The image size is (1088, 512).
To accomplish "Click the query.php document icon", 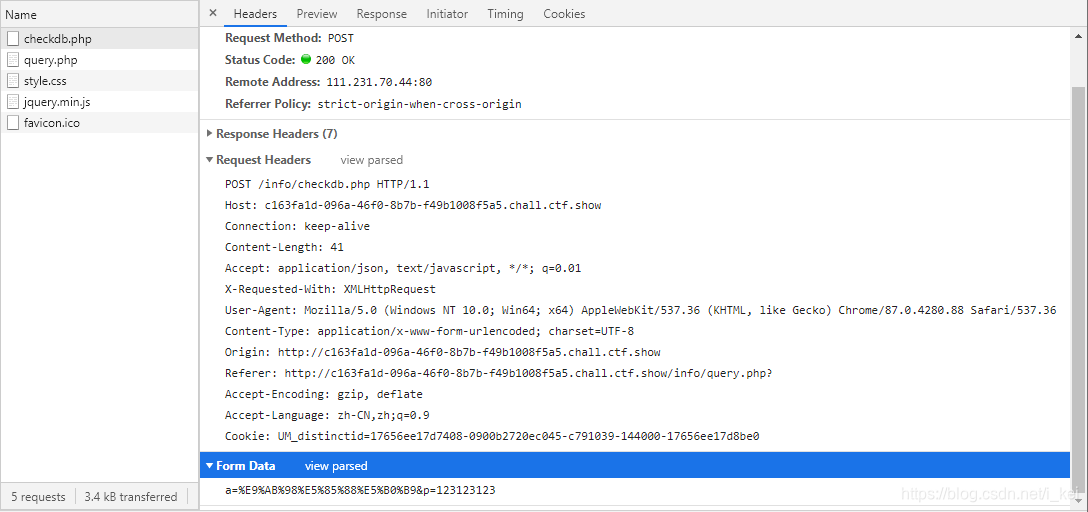I will (x=13, y=60).
